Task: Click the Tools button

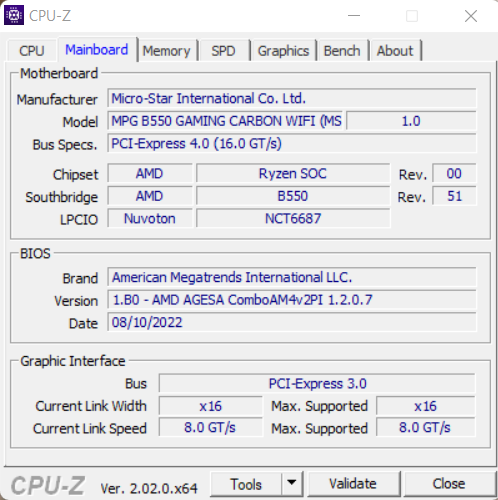Action: tap(246, 484)
